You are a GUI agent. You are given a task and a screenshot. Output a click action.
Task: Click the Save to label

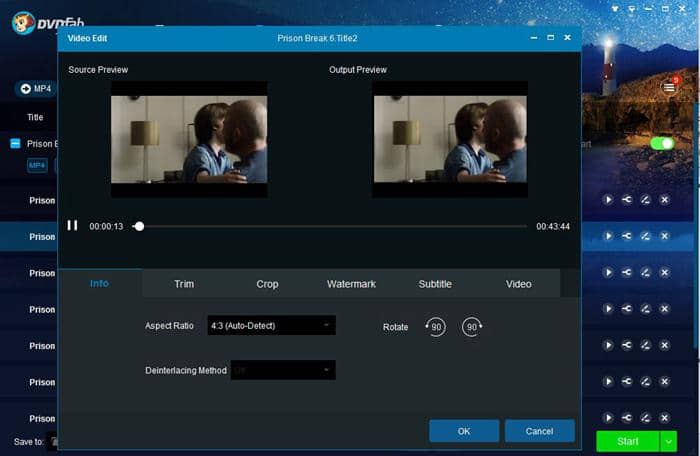coord(29,442)
